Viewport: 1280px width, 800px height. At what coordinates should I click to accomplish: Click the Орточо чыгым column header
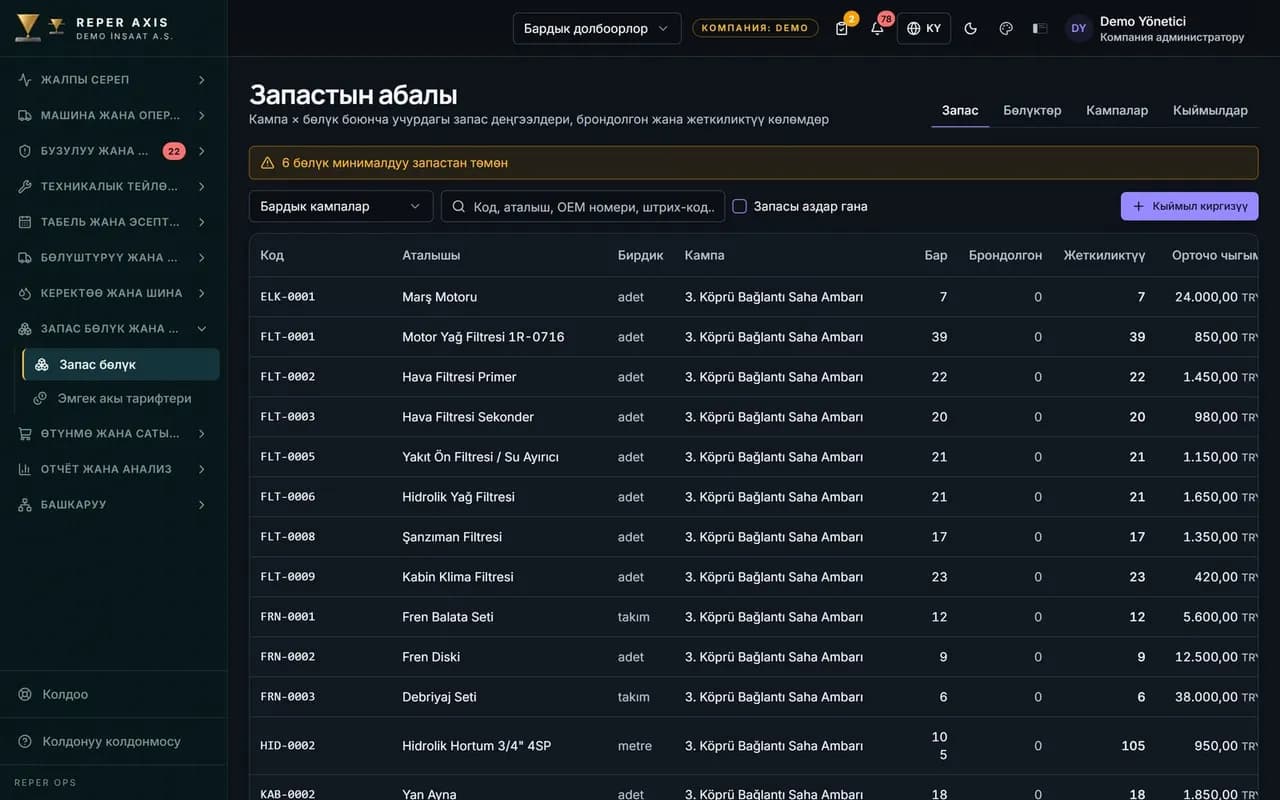1215,255
